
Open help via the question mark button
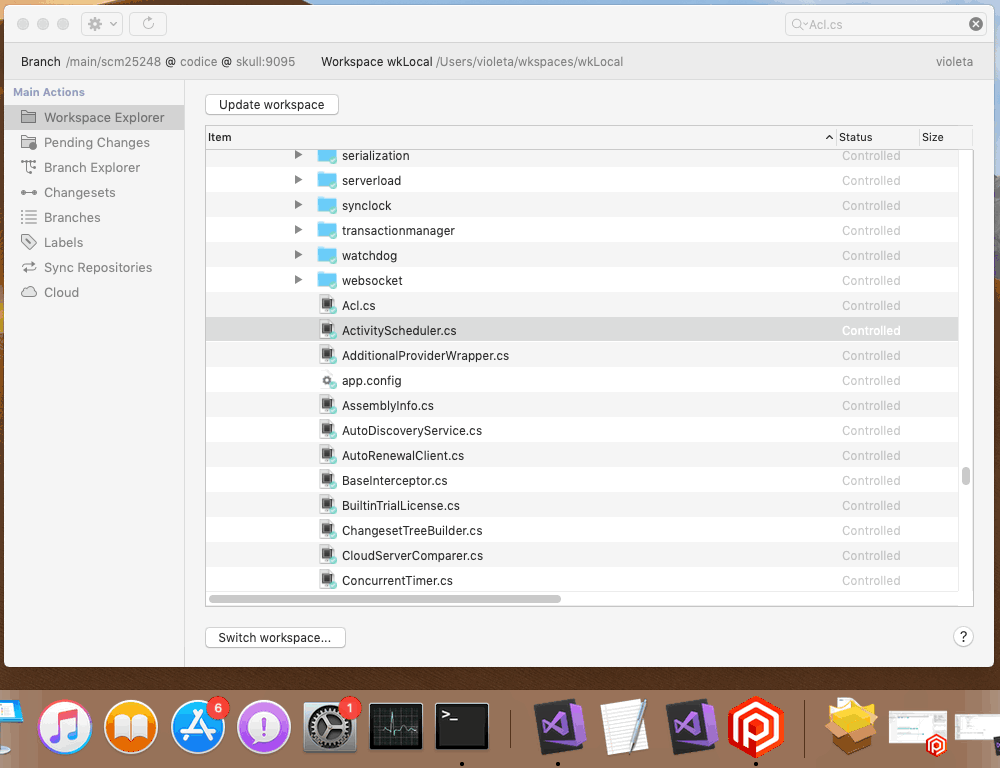click(963, 636)
